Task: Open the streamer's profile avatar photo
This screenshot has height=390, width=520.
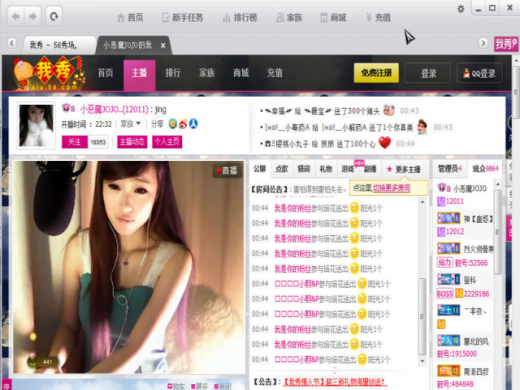Action: click(x=36, y=126)
